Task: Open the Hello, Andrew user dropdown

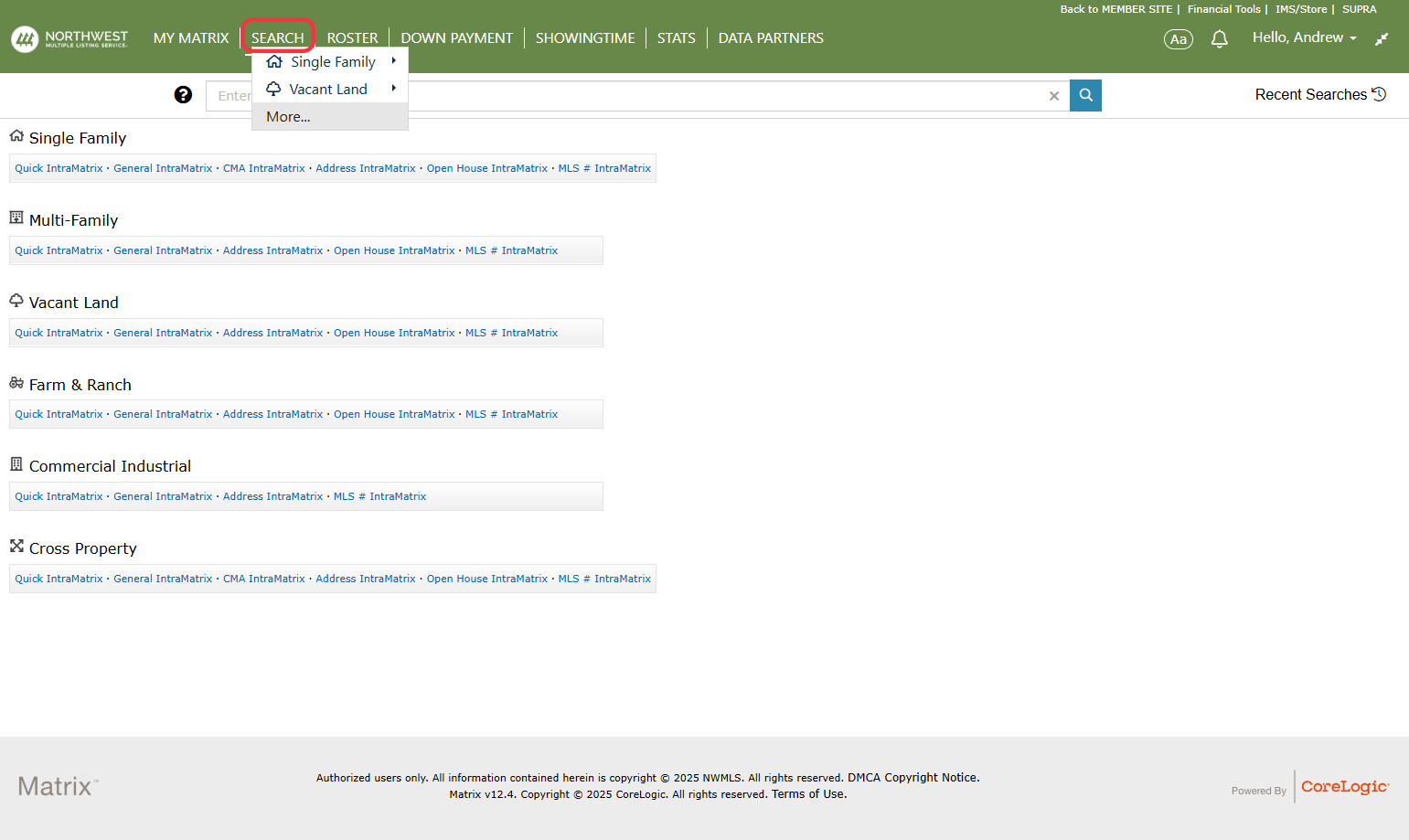Action: click(x=1305, y=37)
